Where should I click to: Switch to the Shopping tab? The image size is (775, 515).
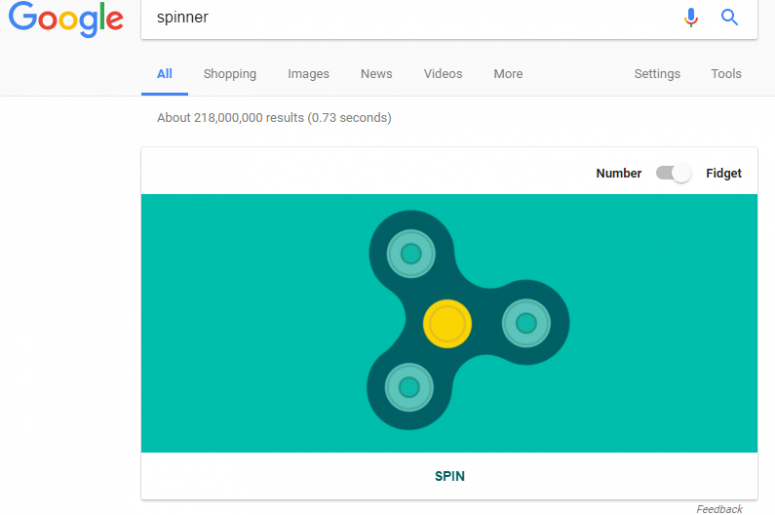(230, 74)
